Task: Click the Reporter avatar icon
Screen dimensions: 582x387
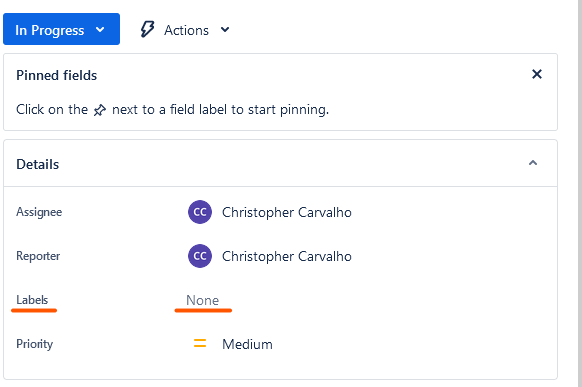Action: tap(200, 256)
